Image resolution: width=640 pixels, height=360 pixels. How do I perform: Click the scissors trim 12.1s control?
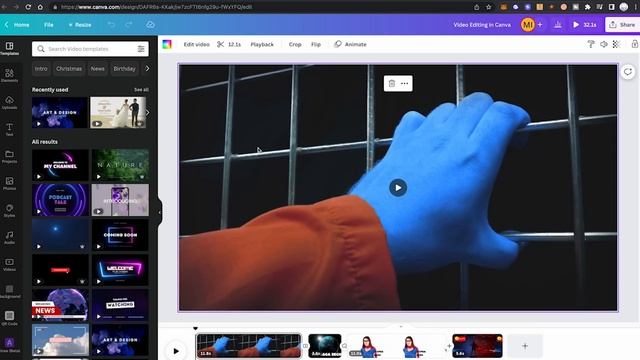229,44
